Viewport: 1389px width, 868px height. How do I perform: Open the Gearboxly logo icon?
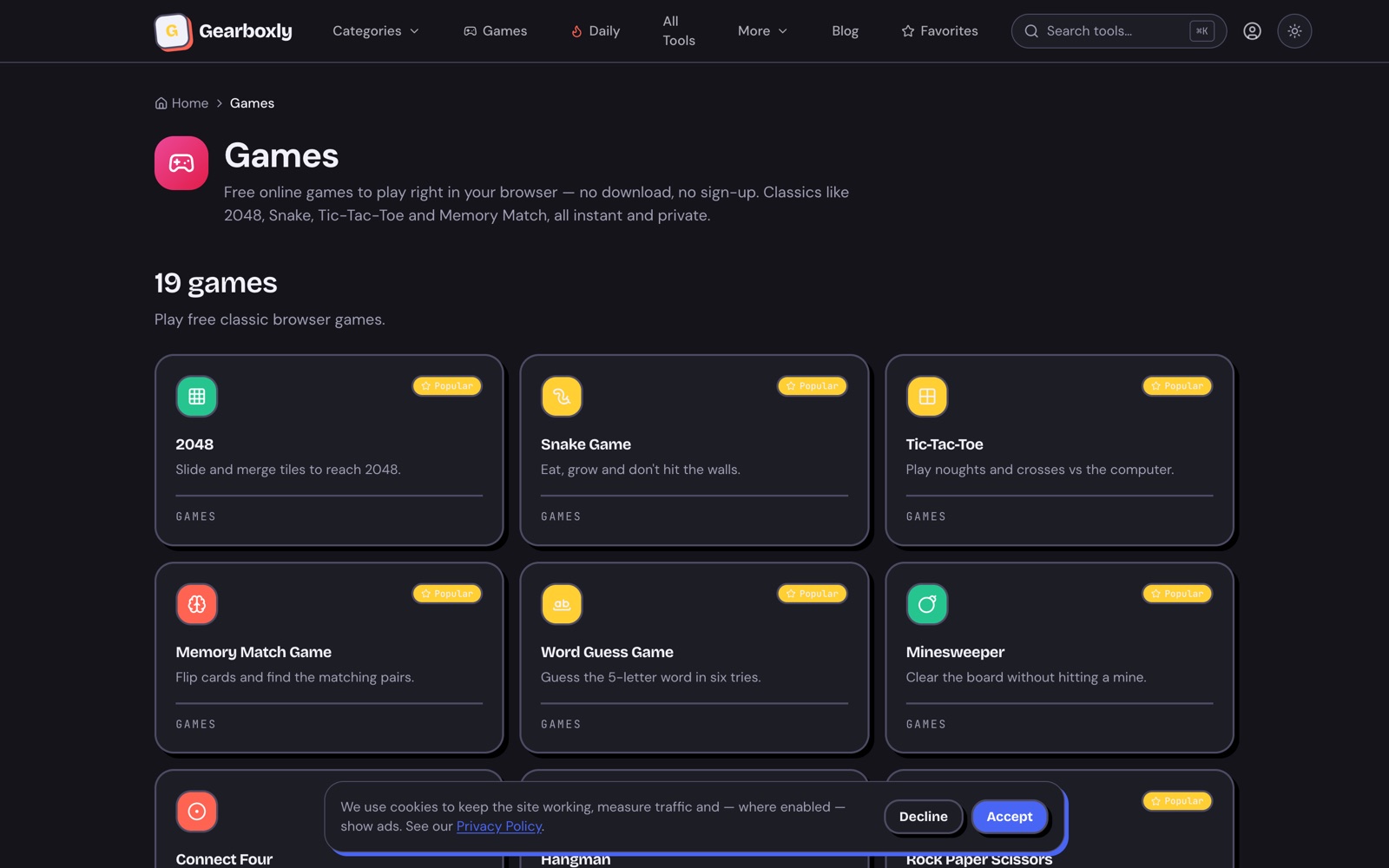(x=173, y=31)
